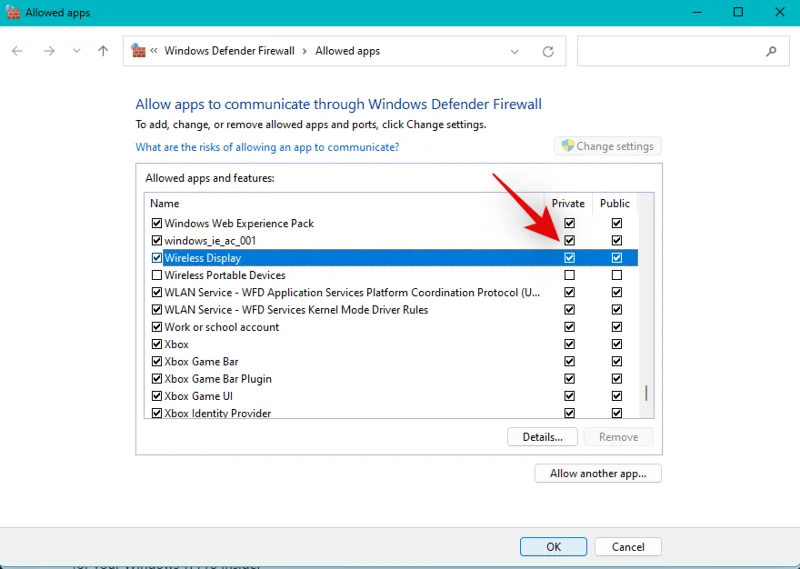Click the Forward navigation arrow
Viewport: 800px width, 569px height.
coord(48,51)
